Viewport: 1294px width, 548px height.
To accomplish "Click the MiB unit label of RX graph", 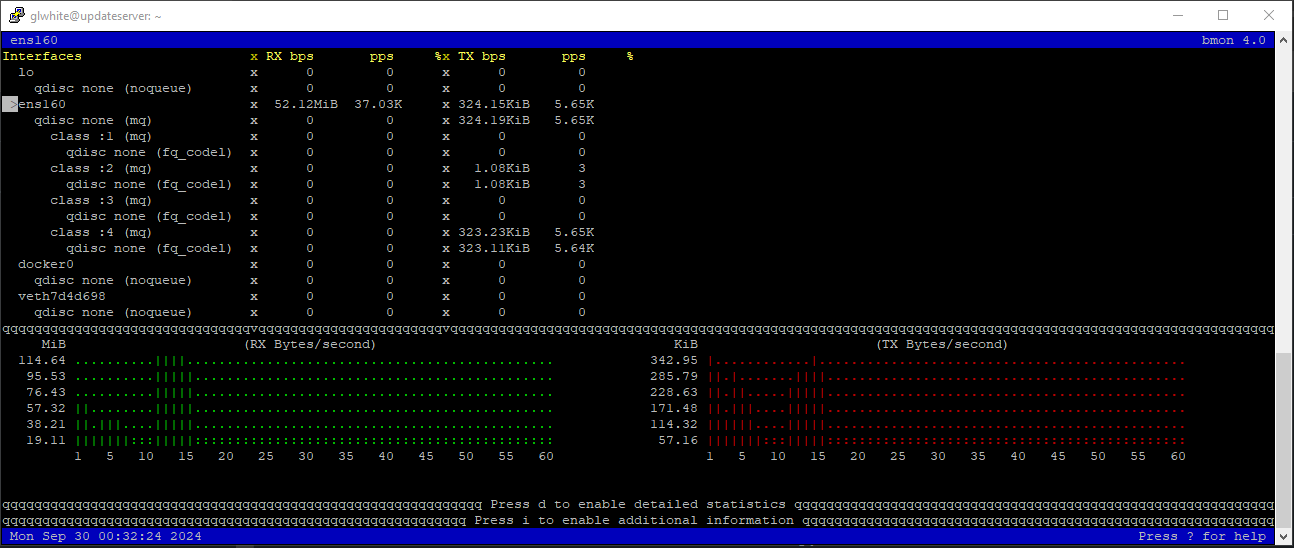I will tap(54, 344).
